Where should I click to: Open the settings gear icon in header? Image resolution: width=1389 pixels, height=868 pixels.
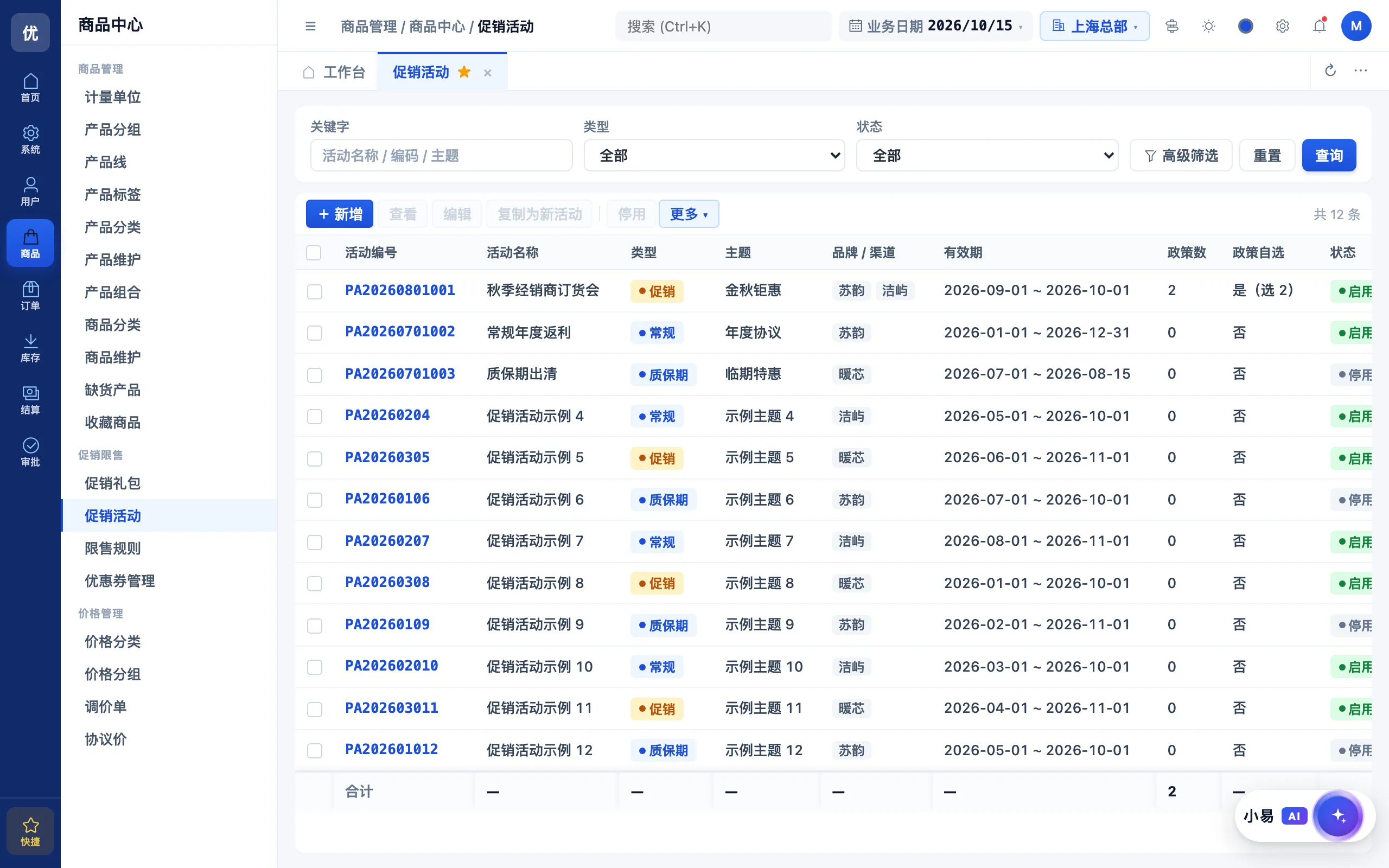[x=1283, y=27]
